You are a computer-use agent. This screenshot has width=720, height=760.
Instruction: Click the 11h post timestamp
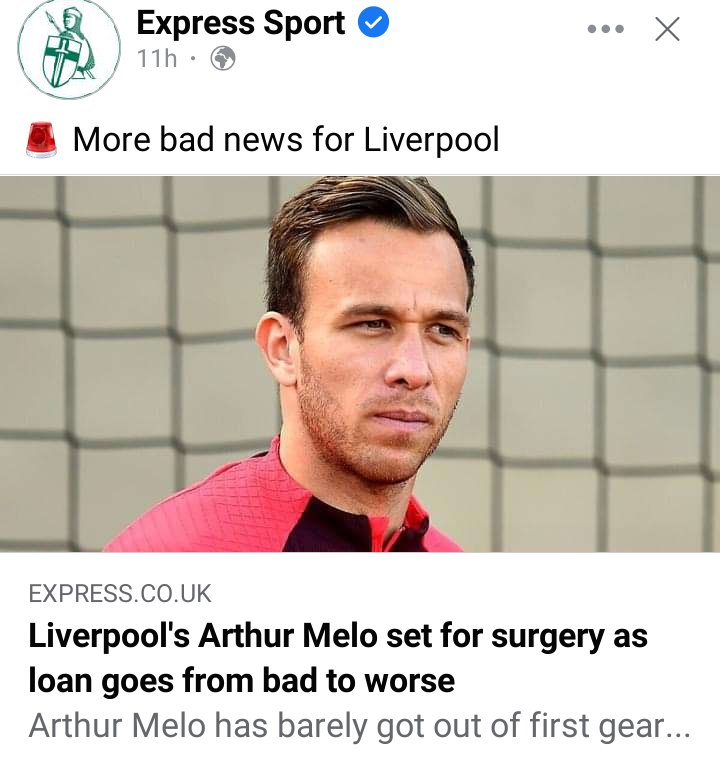pos(157,59)
